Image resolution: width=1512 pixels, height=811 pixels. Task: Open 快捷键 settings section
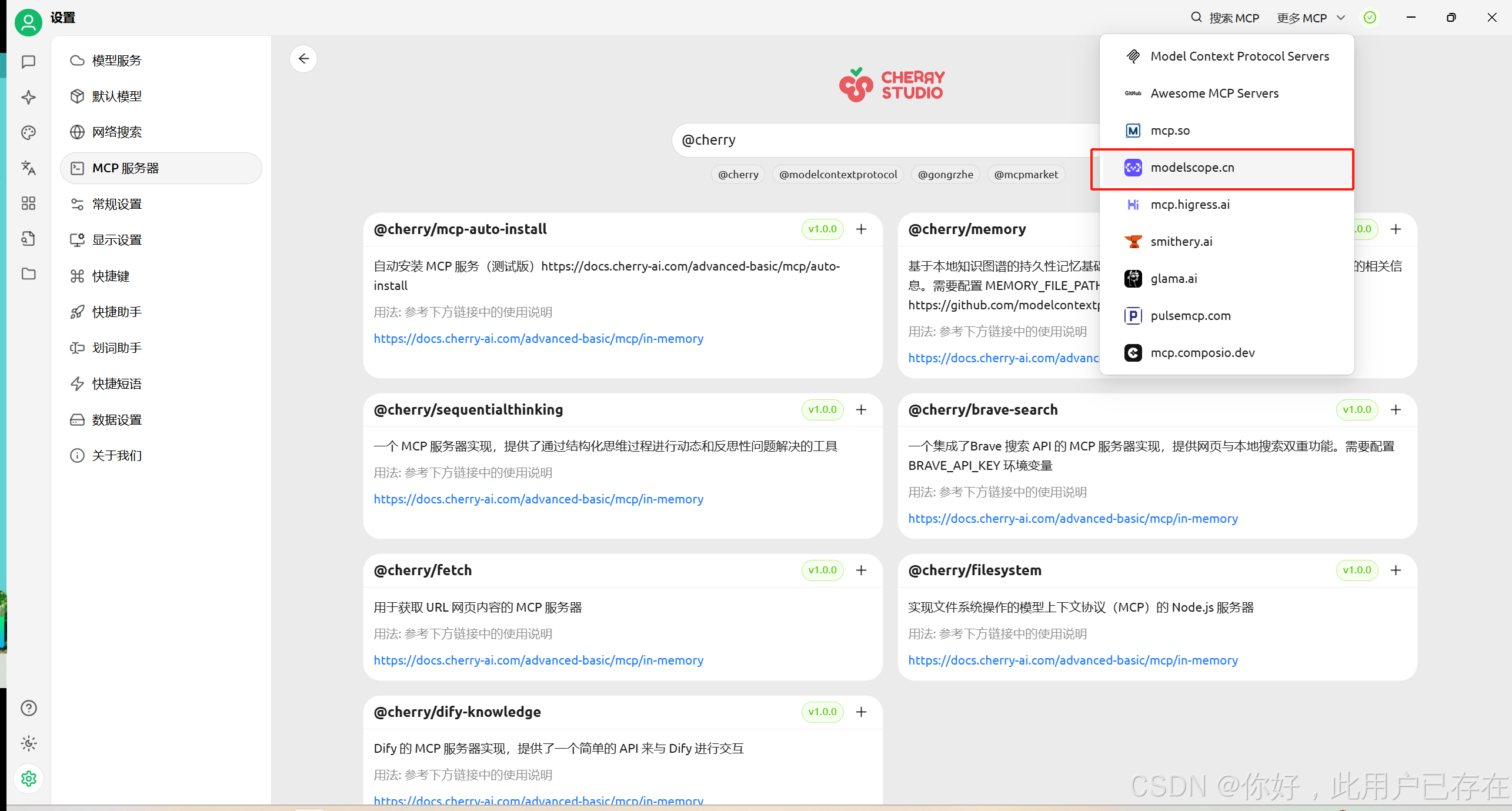tap(161, 276)
